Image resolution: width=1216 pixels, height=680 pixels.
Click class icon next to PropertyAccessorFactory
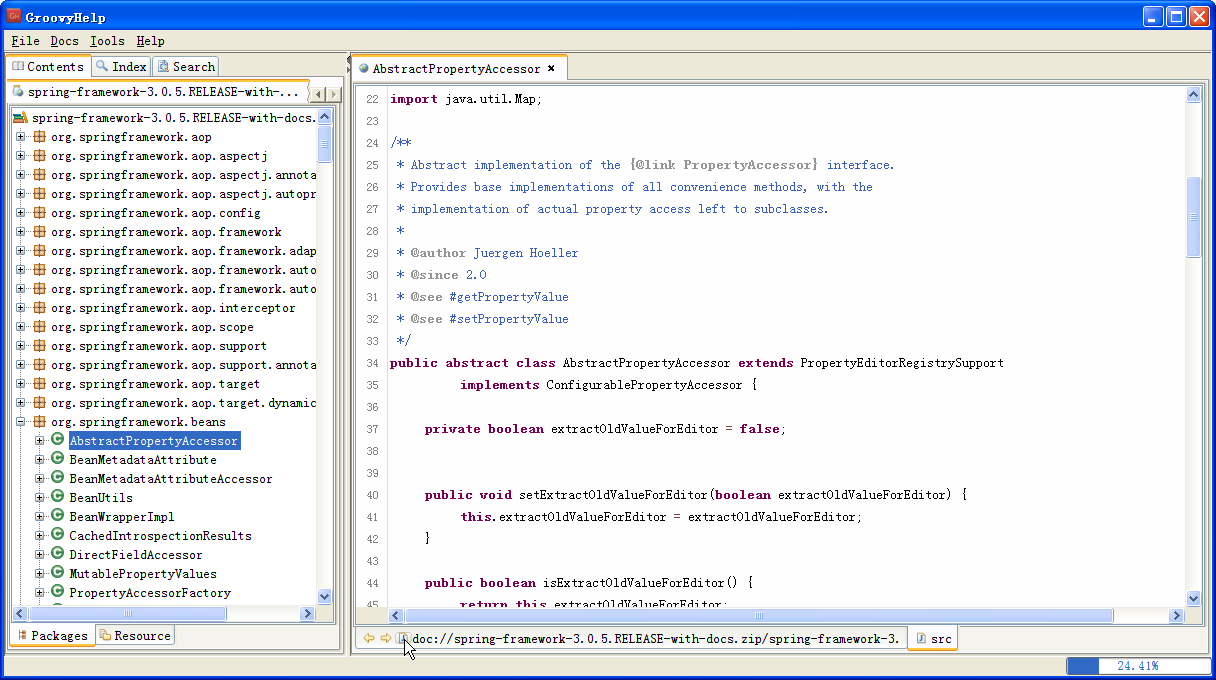(58, 593)
